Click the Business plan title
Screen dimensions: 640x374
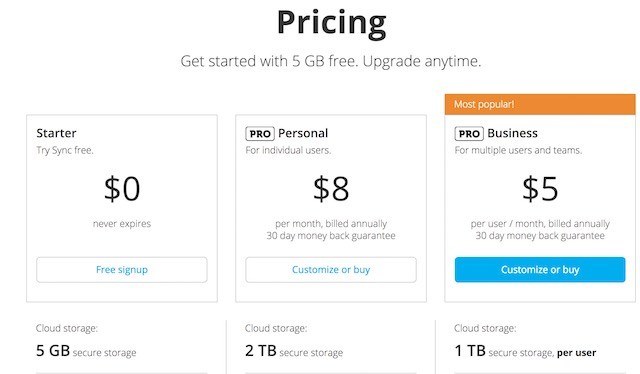512,133
